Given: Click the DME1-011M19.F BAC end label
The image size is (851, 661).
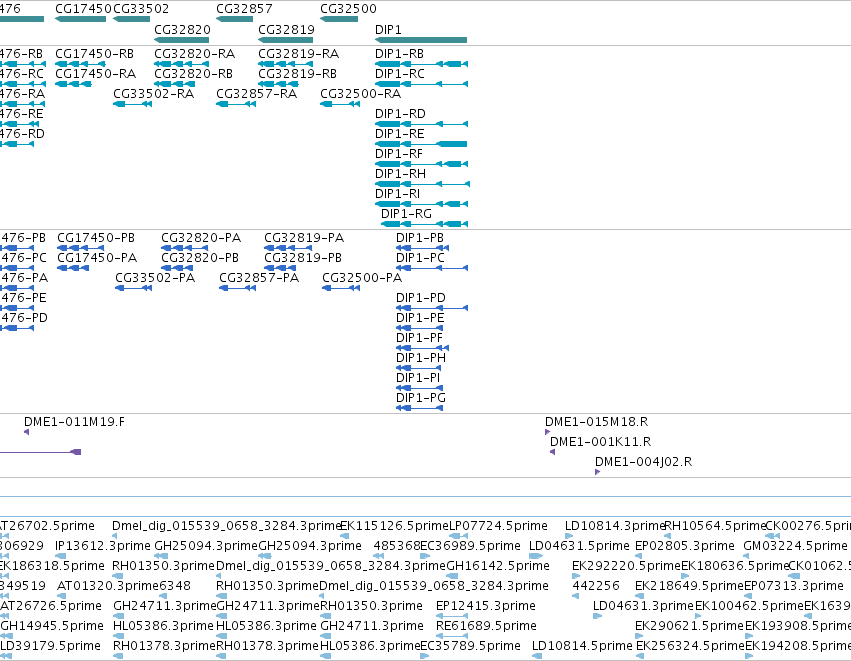Looking at the screenshot, I should tap(74, 422).
